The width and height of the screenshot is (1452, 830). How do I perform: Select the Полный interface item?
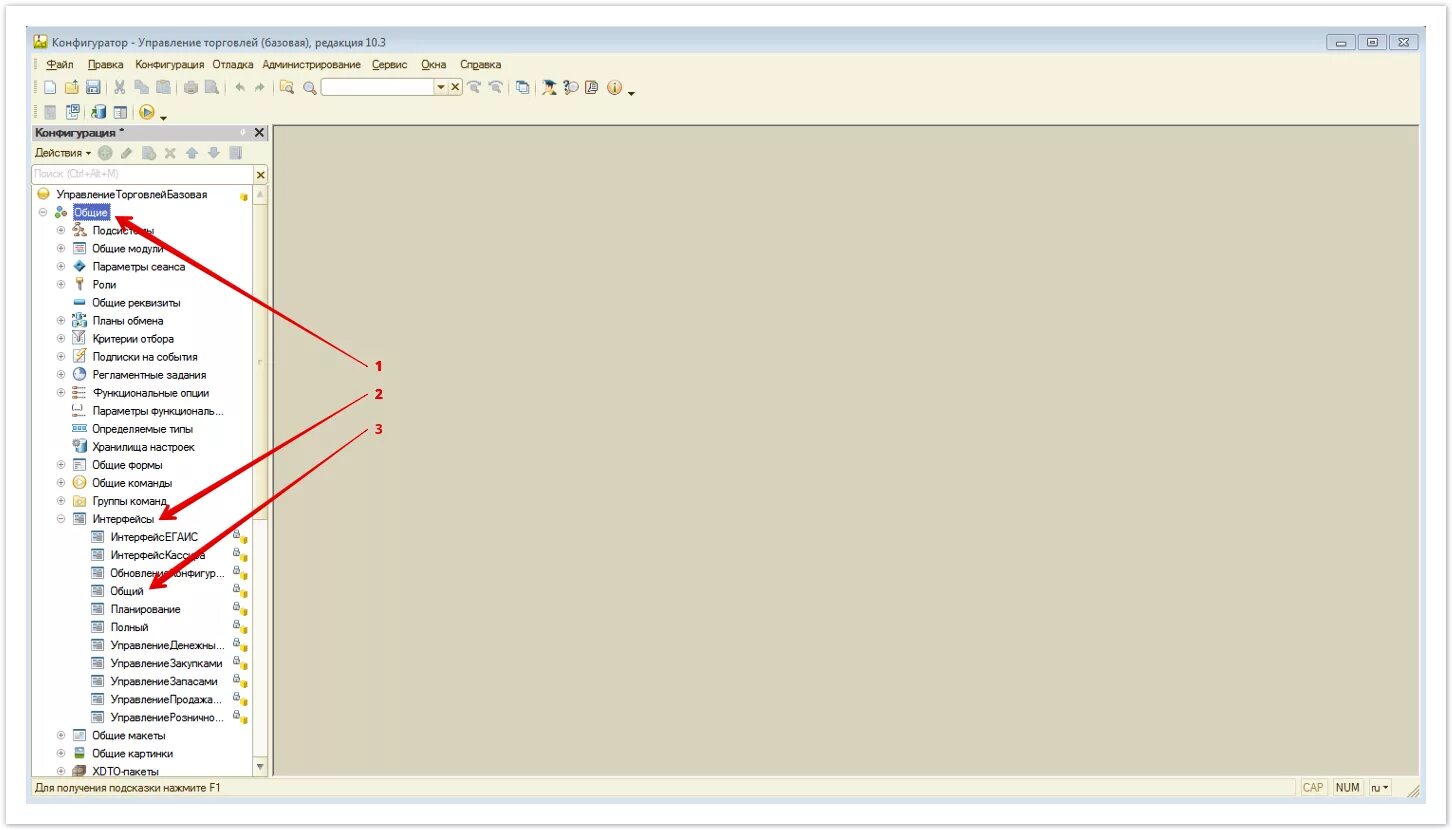pyautogui.click(x=130, y=627)
